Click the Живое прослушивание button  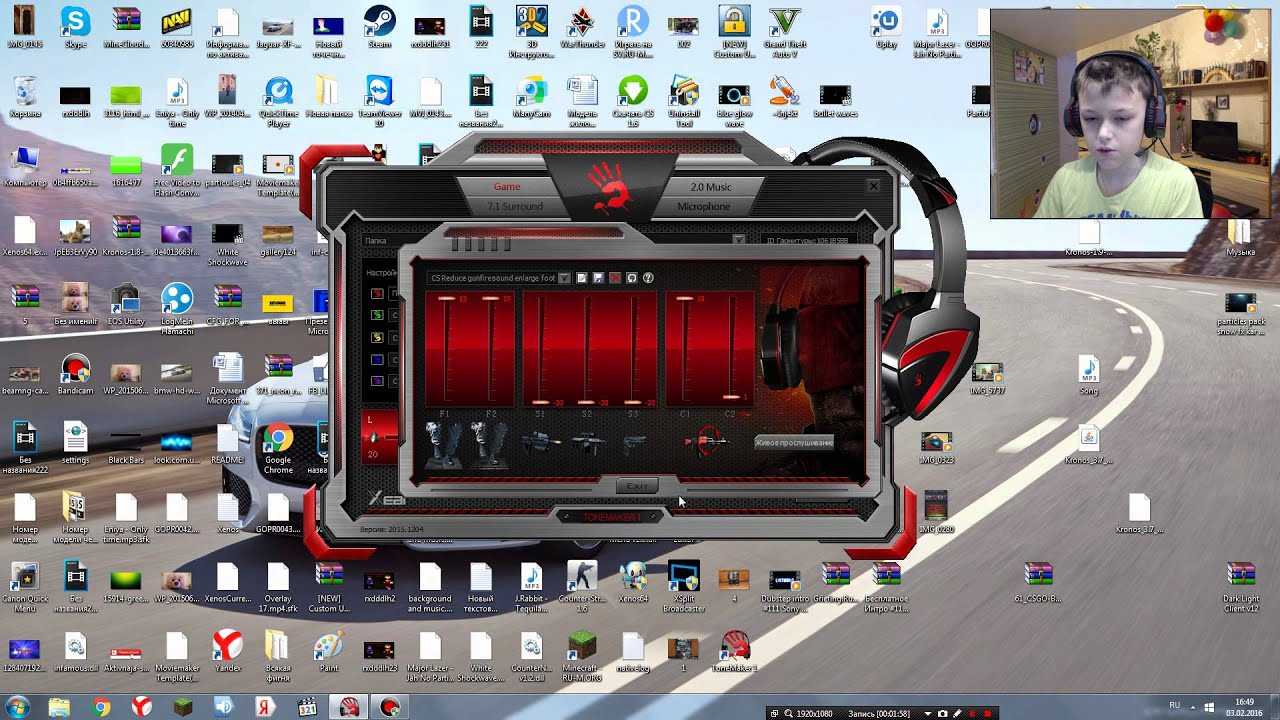pyautogui.click(x=794, y=442)
